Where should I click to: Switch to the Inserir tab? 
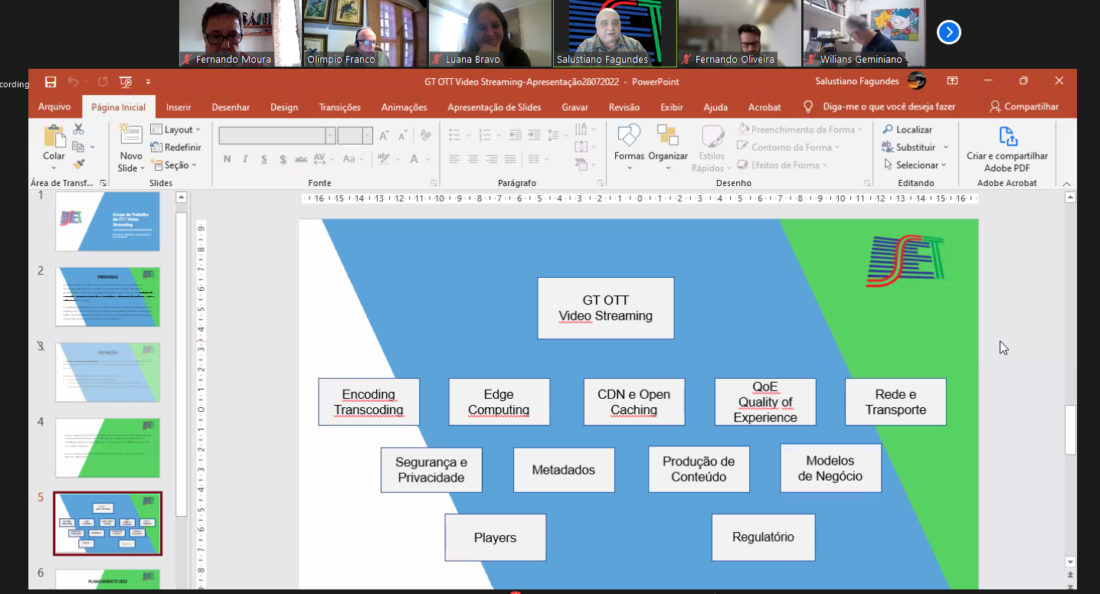pyautogui.click(x=178, y=107)
